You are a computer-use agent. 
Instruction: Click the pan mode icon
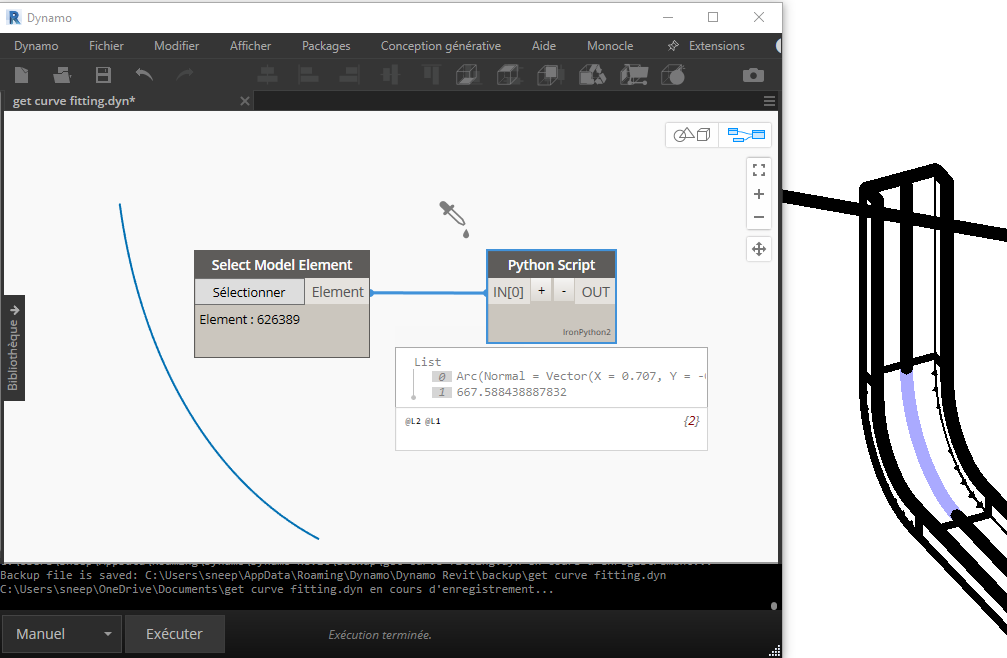[759, 249]
